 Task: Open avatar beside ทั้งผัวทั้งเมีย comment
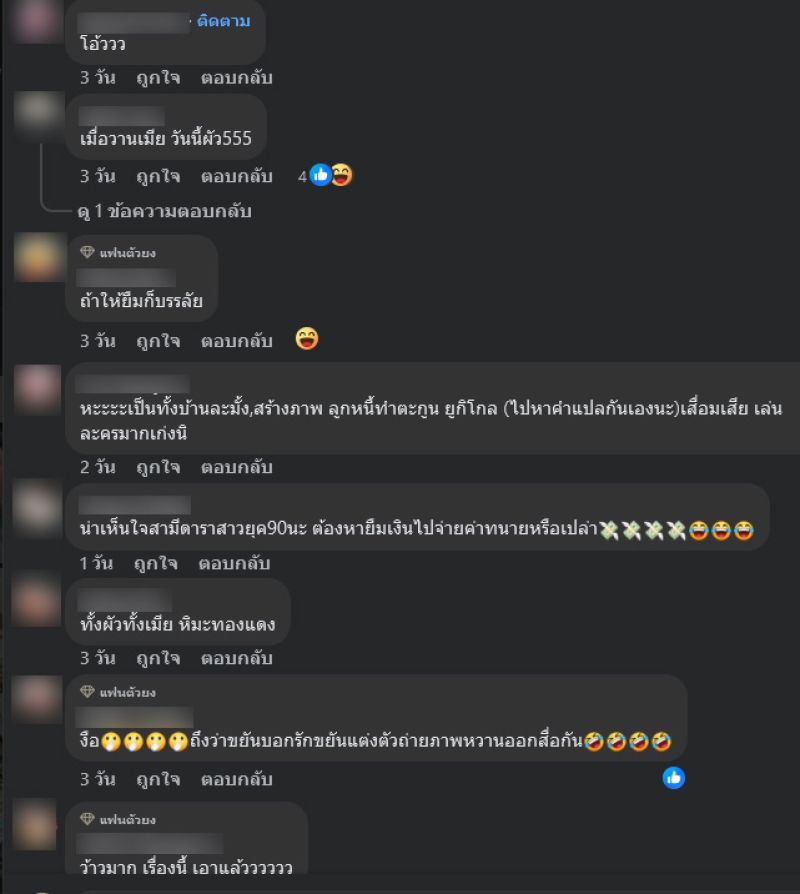point(37,601)
